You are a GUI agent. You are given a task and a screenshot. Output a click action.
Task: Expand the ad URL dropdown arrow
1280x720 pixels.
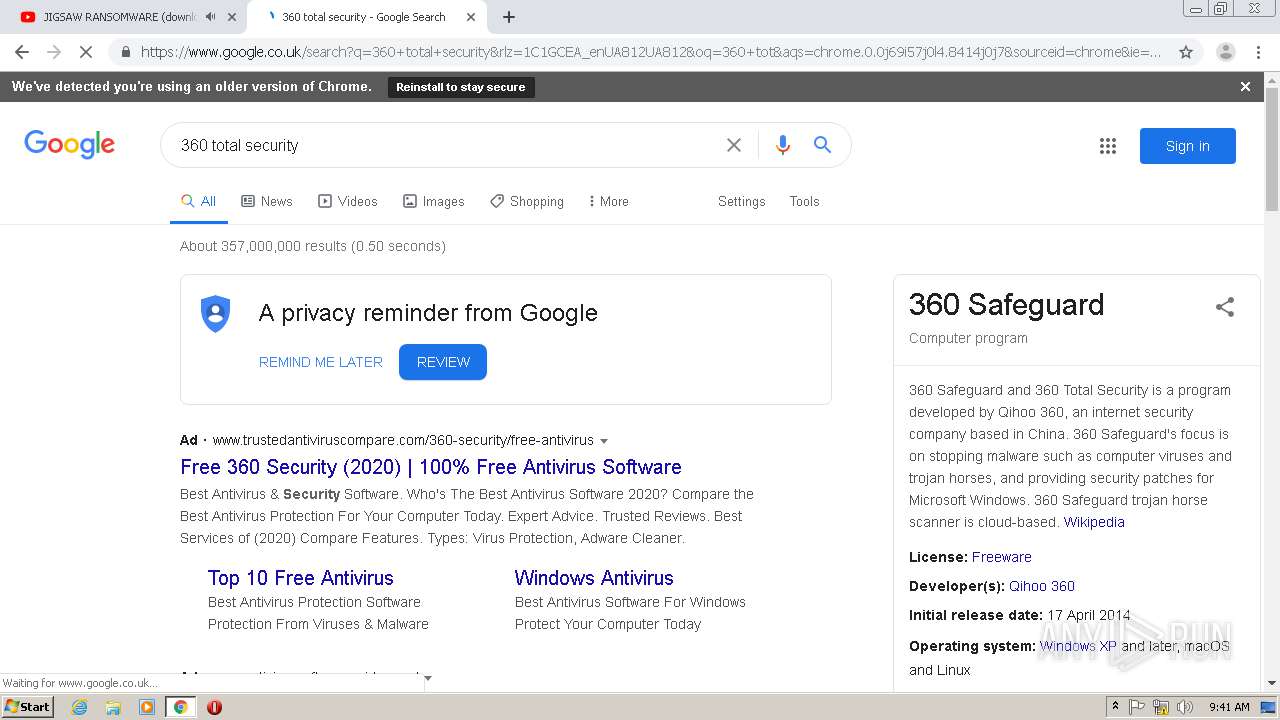(604, 441)
